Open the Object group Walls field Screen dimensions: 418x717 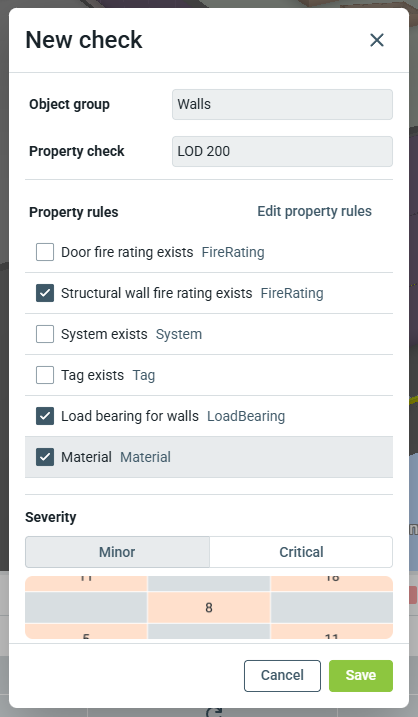point(282,104)
